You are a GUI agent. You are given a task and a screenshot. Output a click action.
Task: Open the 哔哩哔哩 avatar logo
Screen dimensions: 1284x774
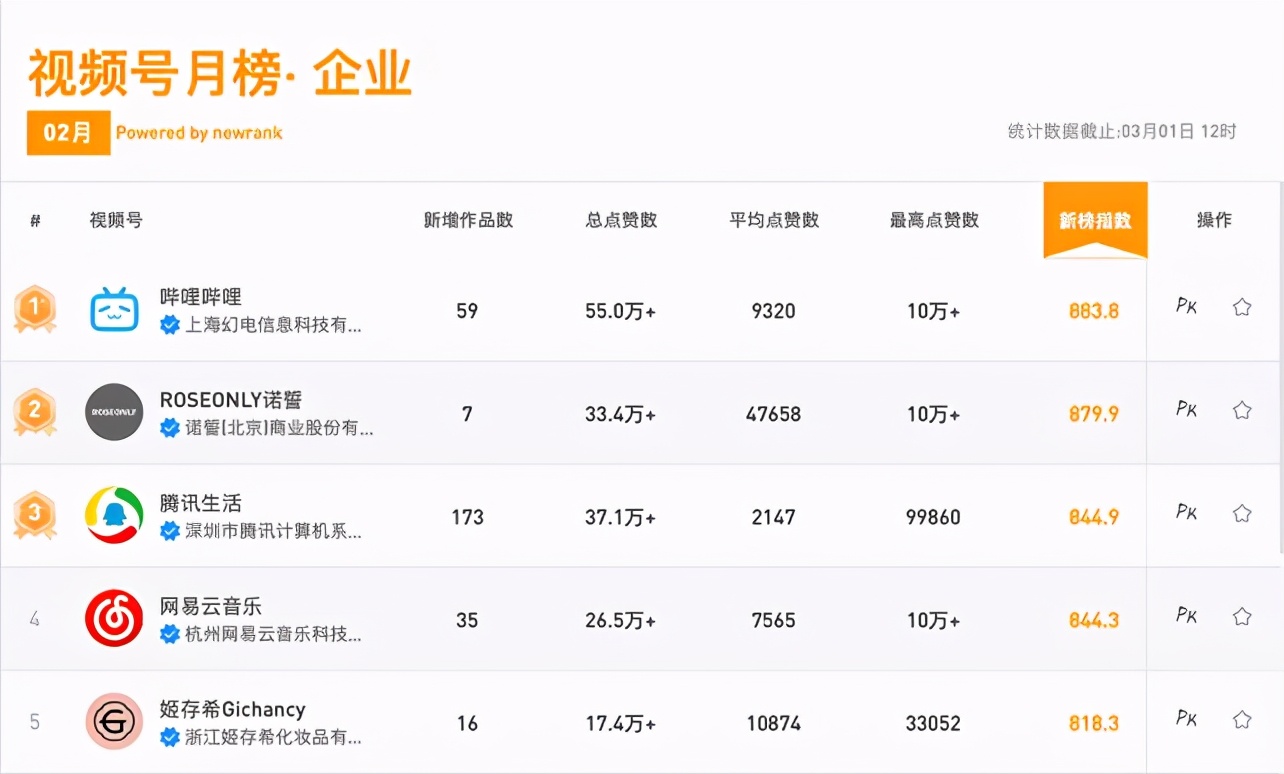click(114, 310)
